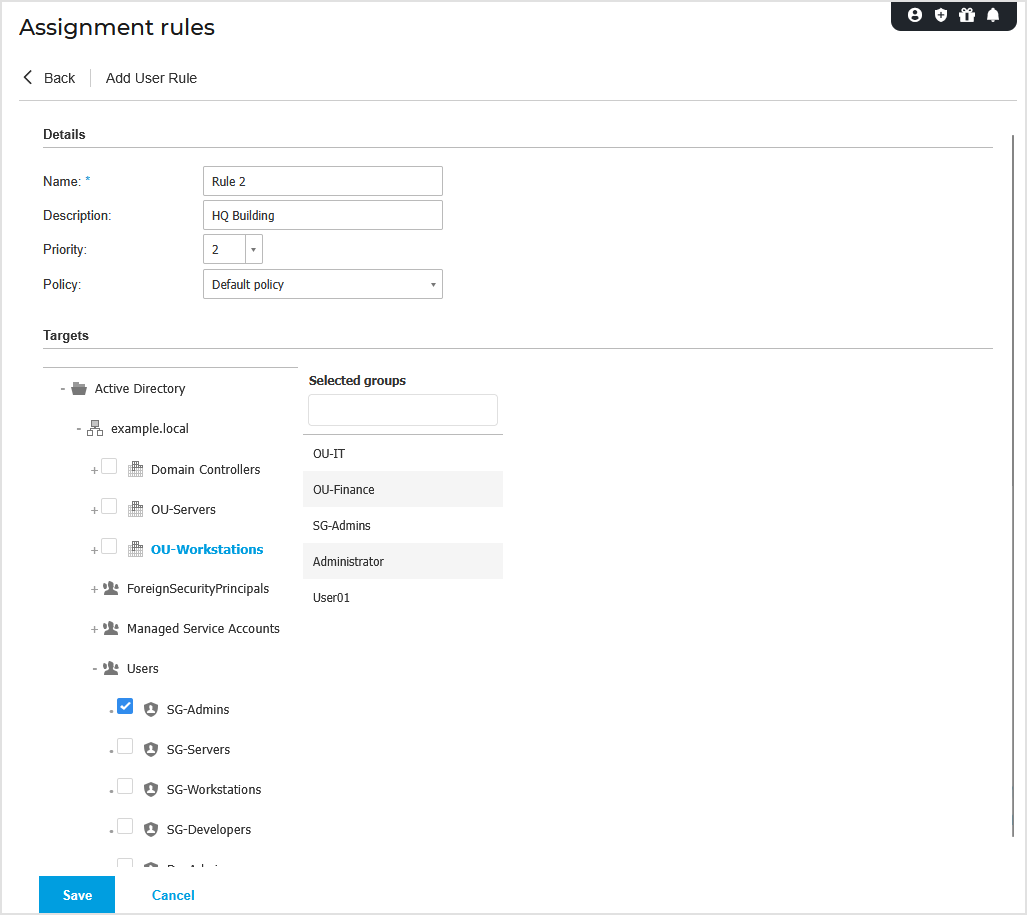Select the example.local domain icon
Screen dimensions: 1027x915
95,428
